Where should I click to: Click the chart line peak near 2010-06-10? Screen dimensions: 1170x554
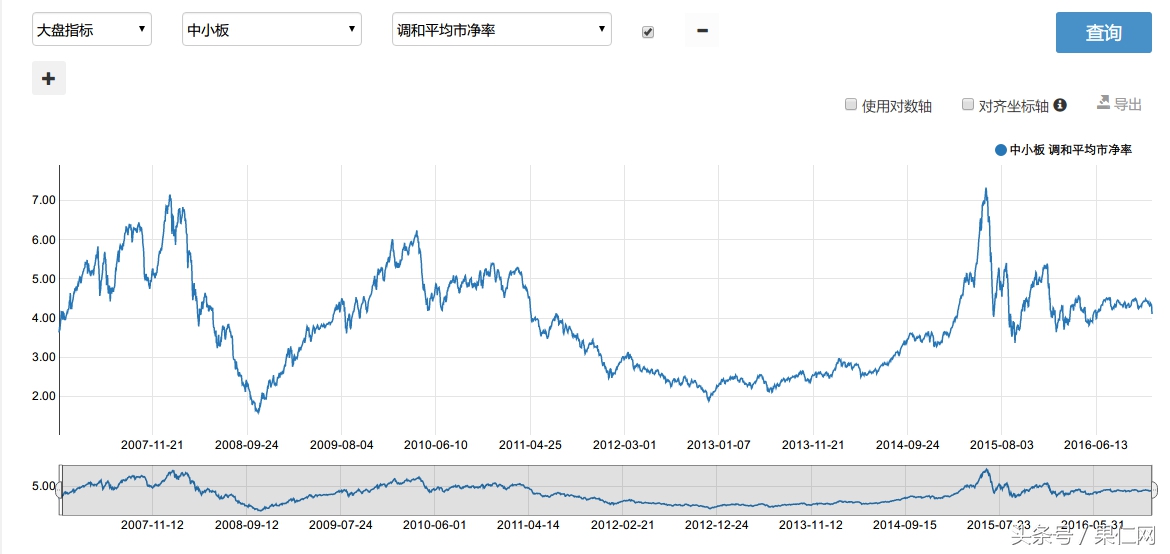pos(416,232)
